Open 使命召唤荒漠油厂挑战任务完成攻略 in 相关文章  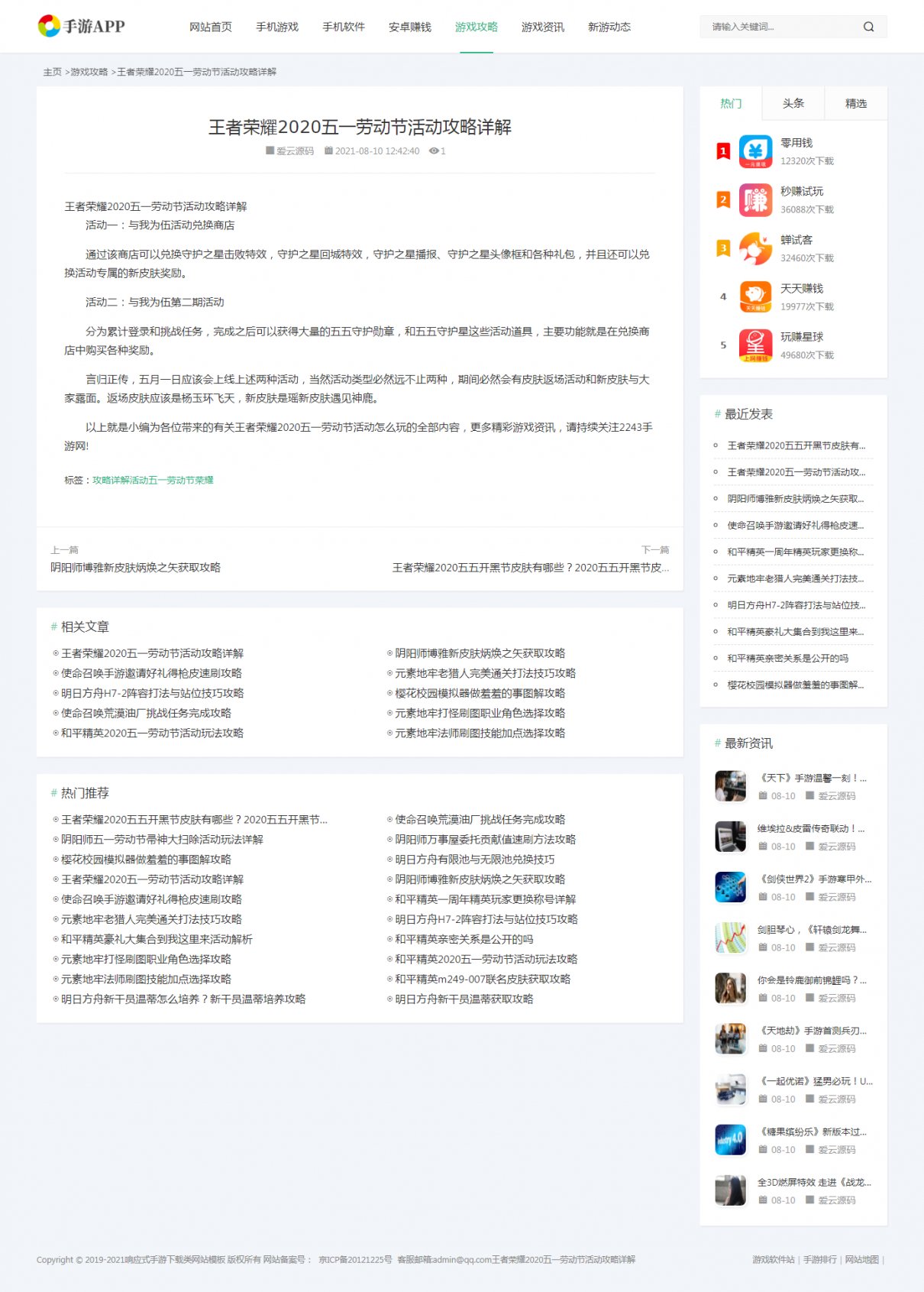click(x=146, y=713)
